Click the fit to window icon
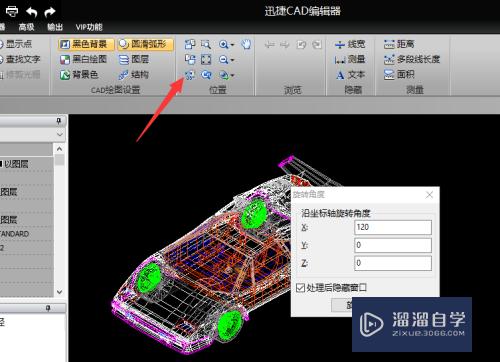Image resolution: width=500 pixels, height=362 pixels. click(x=206, y=60)
